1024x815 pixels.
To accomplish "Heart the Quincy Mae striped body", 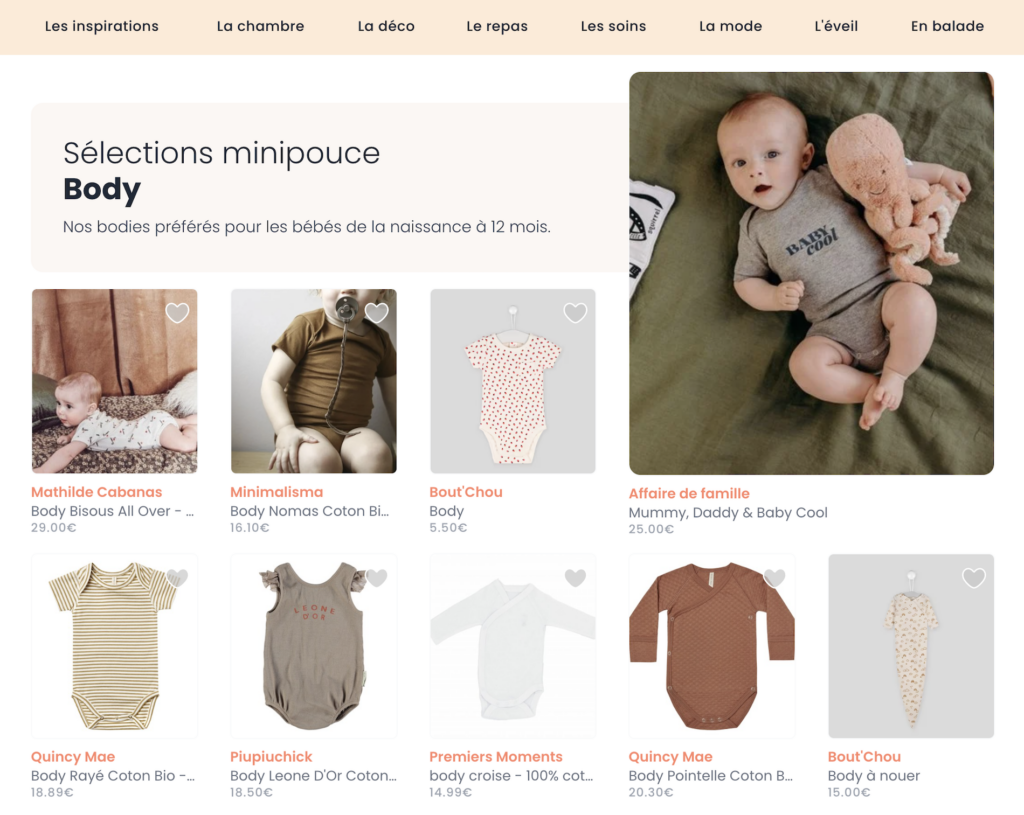I will [177, 578].
